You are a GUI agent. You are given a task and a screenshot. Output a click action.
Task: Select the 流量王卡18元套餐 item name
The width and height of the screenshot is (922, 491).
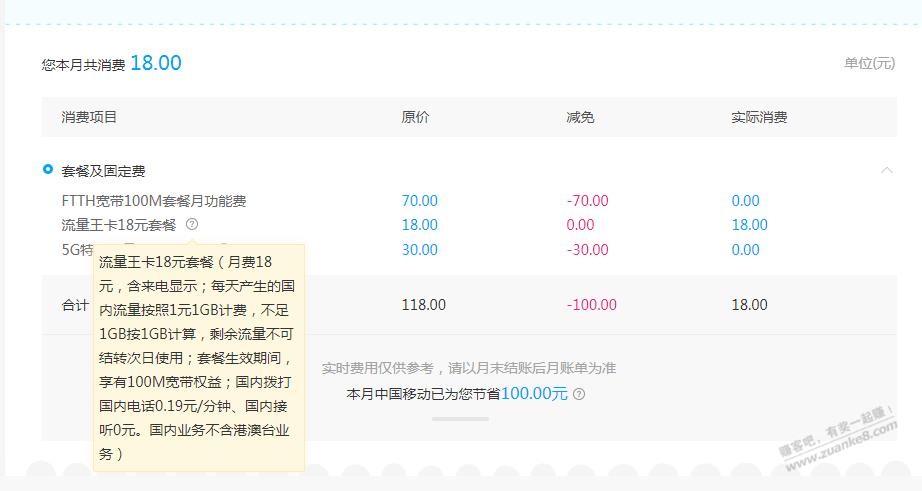point(119,225)
